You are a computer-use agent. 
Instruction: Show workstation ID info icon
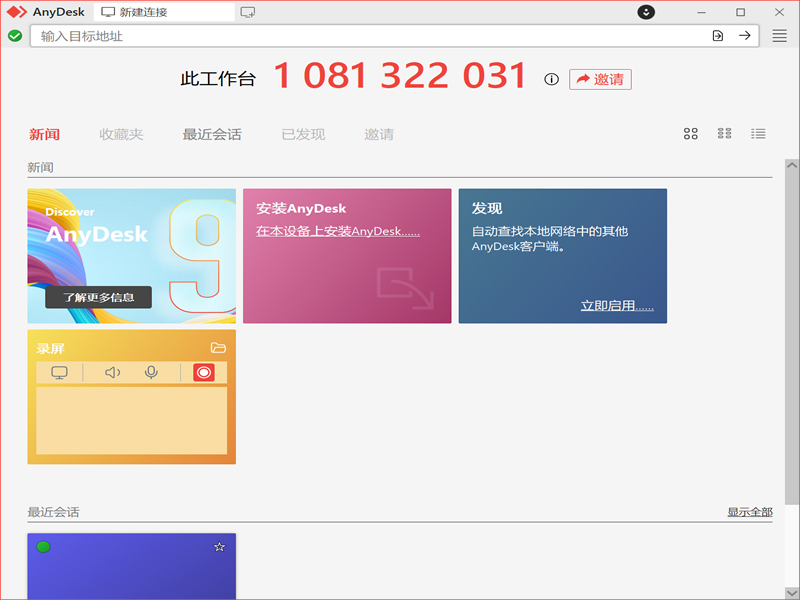(x=551, y=79)
